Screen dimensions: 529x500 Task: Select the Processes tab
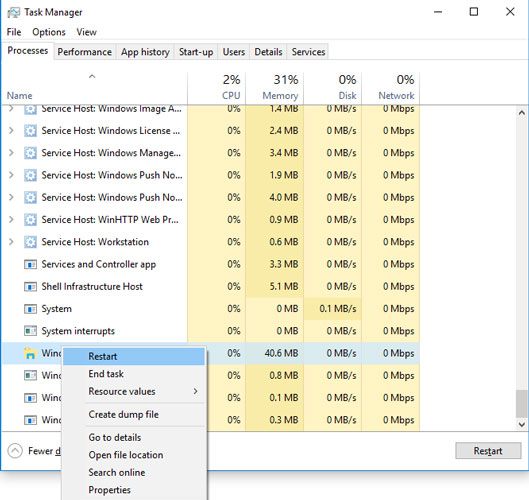pos(28,51)
